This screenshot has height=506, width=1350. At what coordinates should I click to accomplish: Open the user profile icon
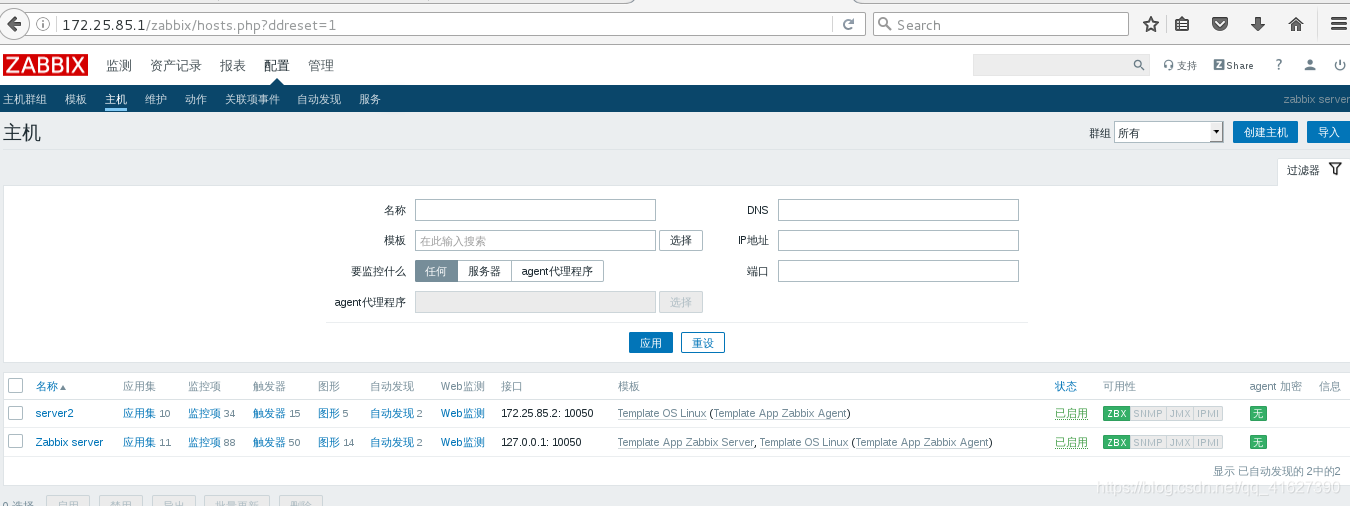click(1310, 65)
